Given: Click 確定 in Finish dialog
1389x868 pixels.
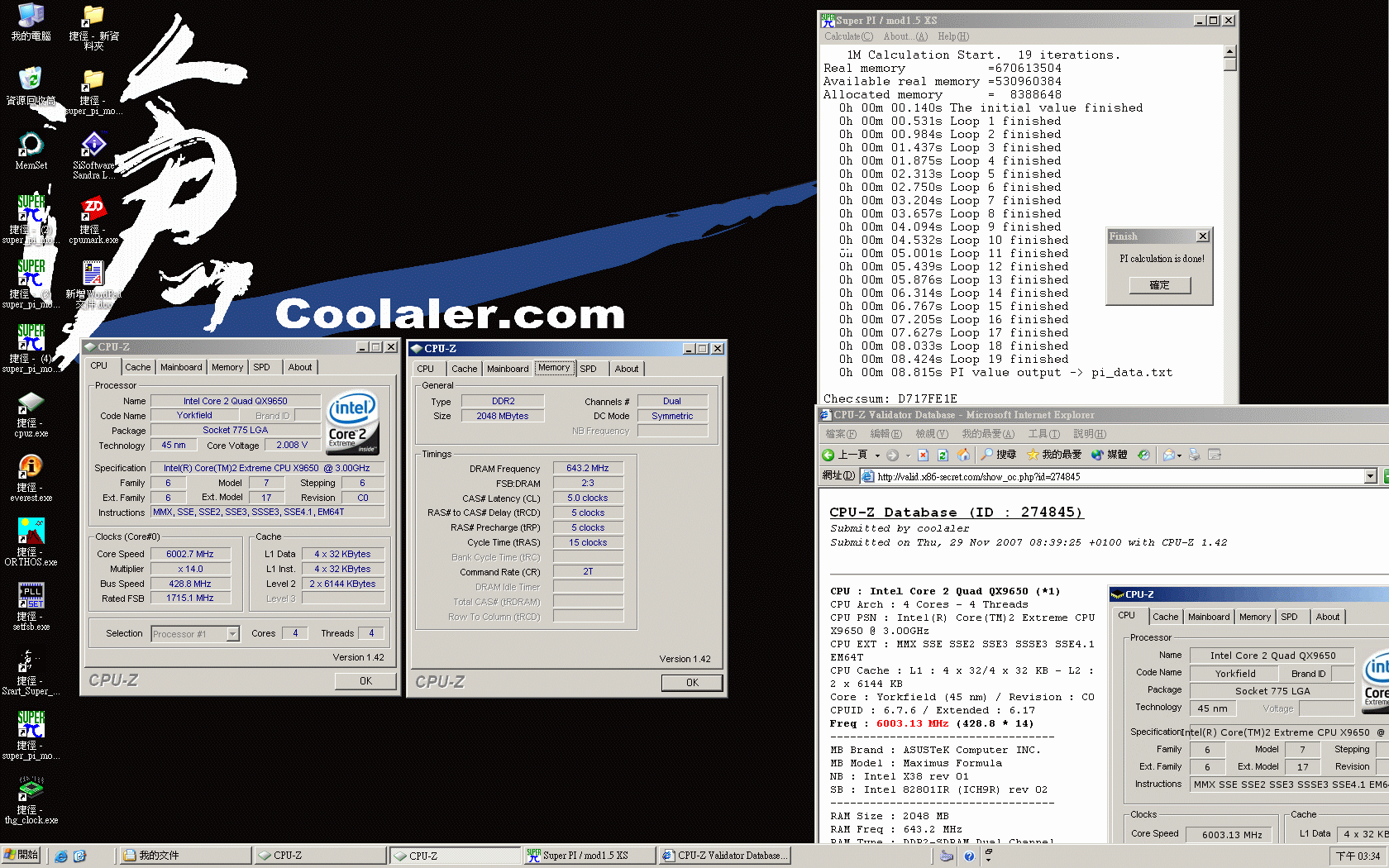Looking at the screenshot, I should tap(1160, 285).
